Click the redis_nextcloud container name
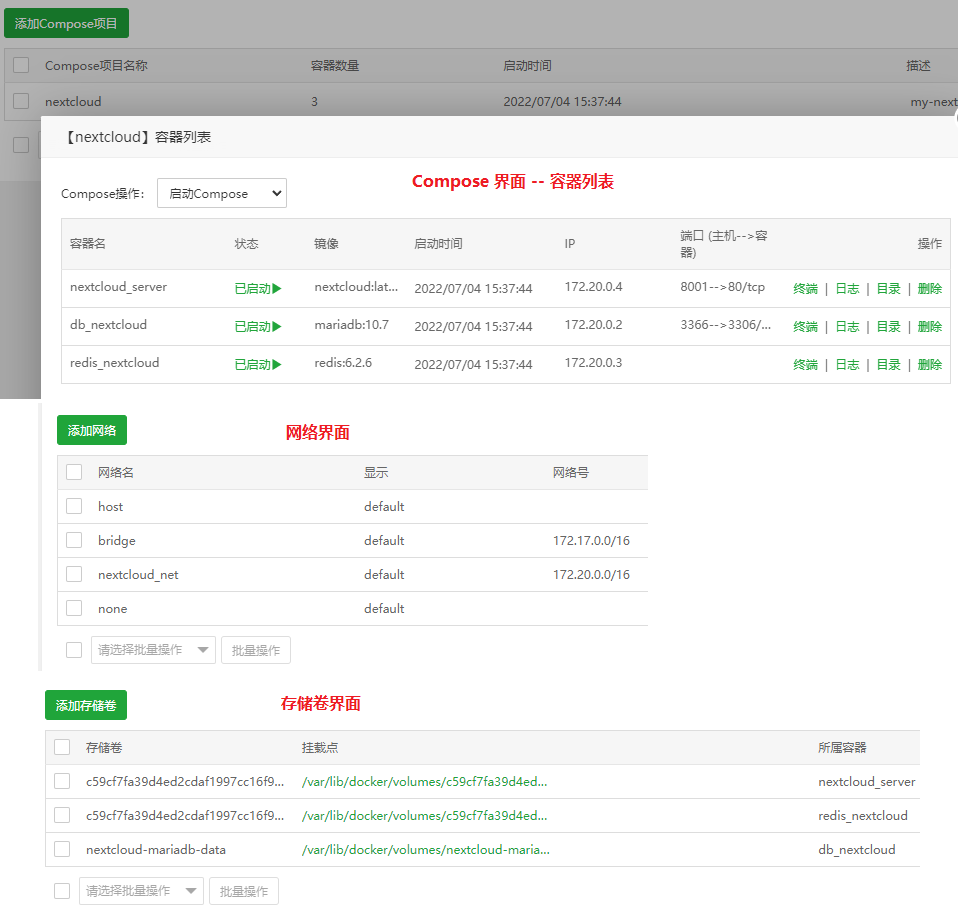Viewport: 958px width, 920px height. tap(114, 362)
